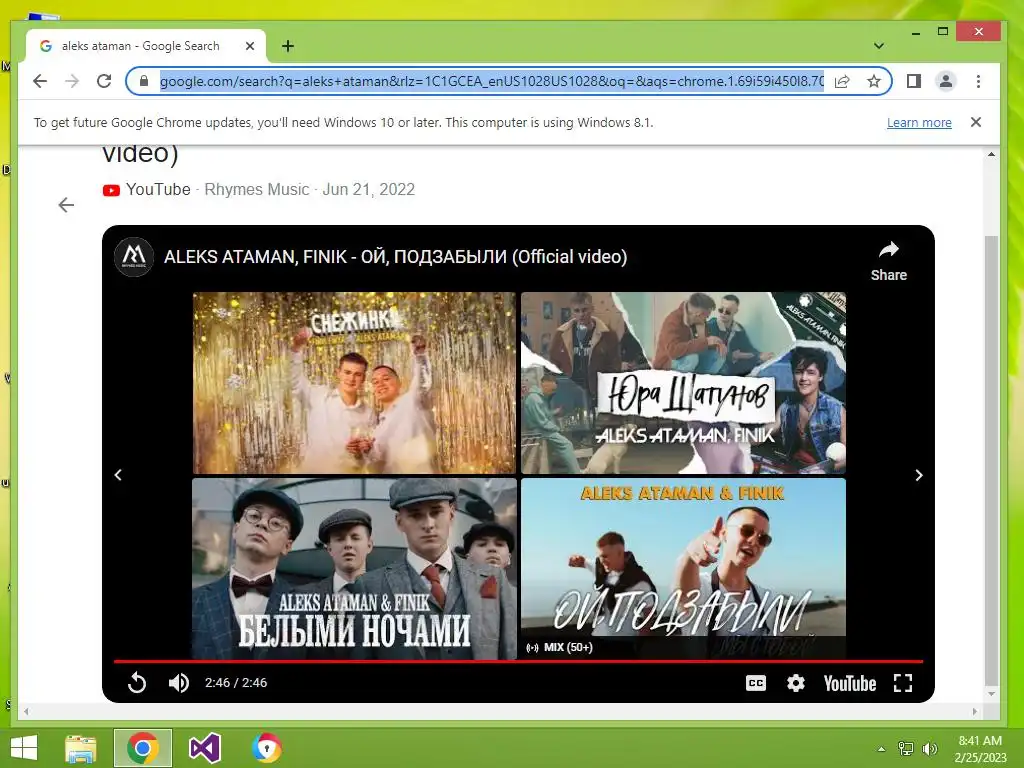The image size is (1024, 768).
Task: Seek on the red video progress bar
Action: point(518,662)
